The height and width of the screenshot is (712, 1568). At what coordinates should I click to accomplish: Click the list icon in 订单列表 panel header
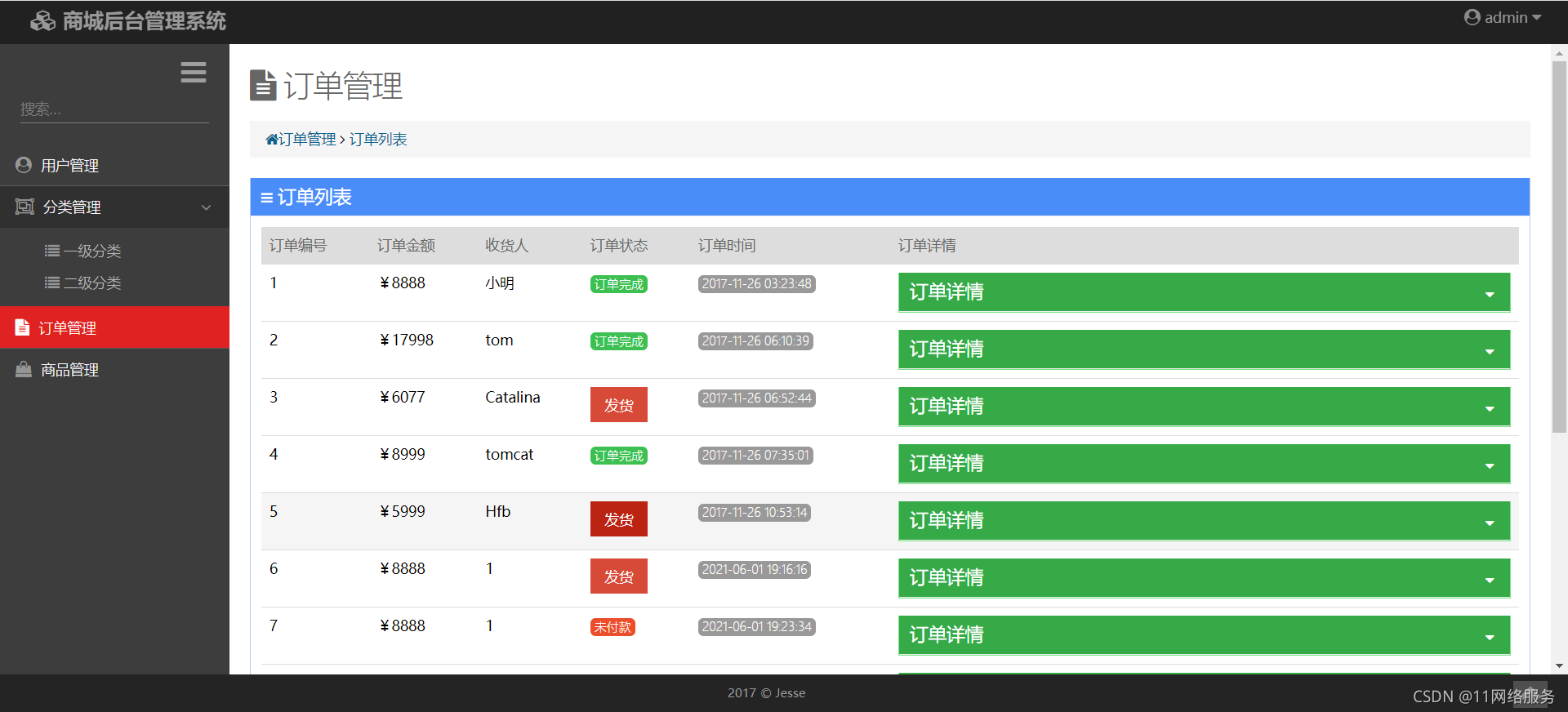(266, 198)
